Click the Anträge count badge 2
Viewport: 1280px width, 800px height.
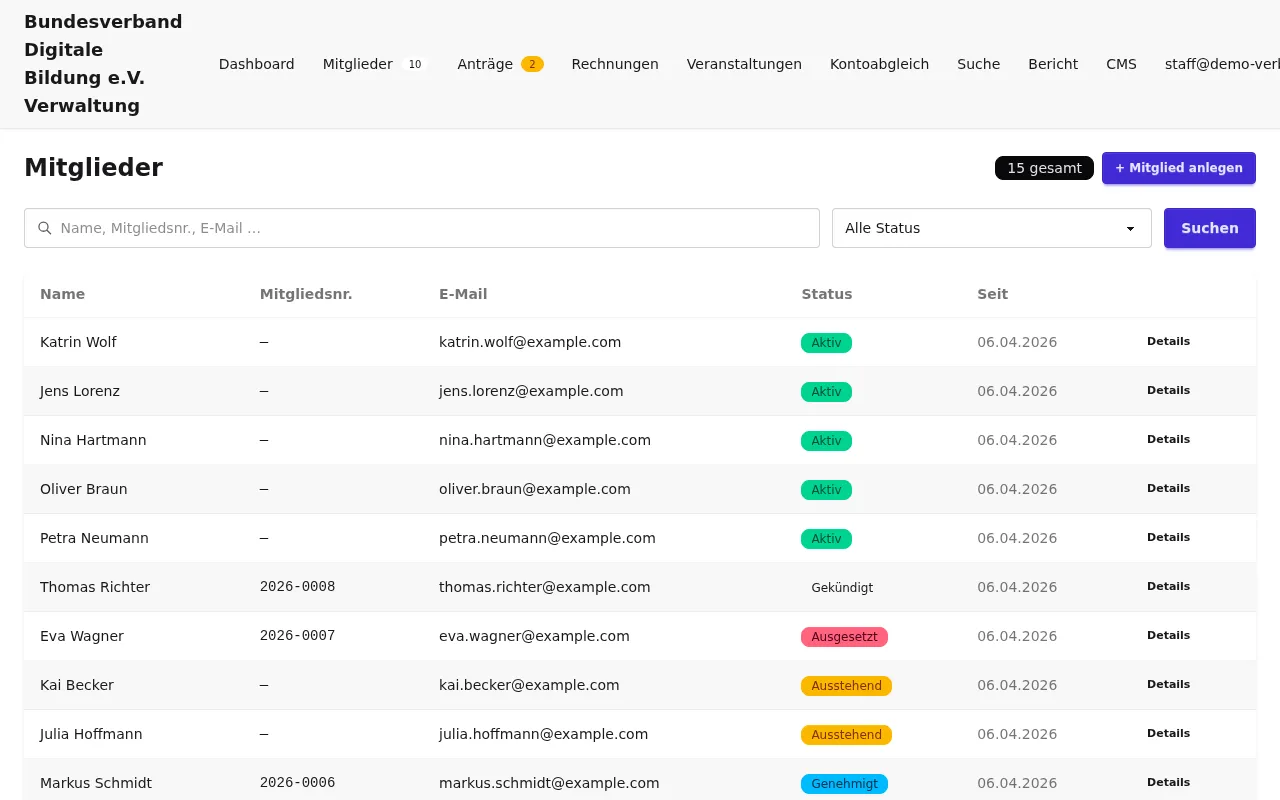point(532,64)
